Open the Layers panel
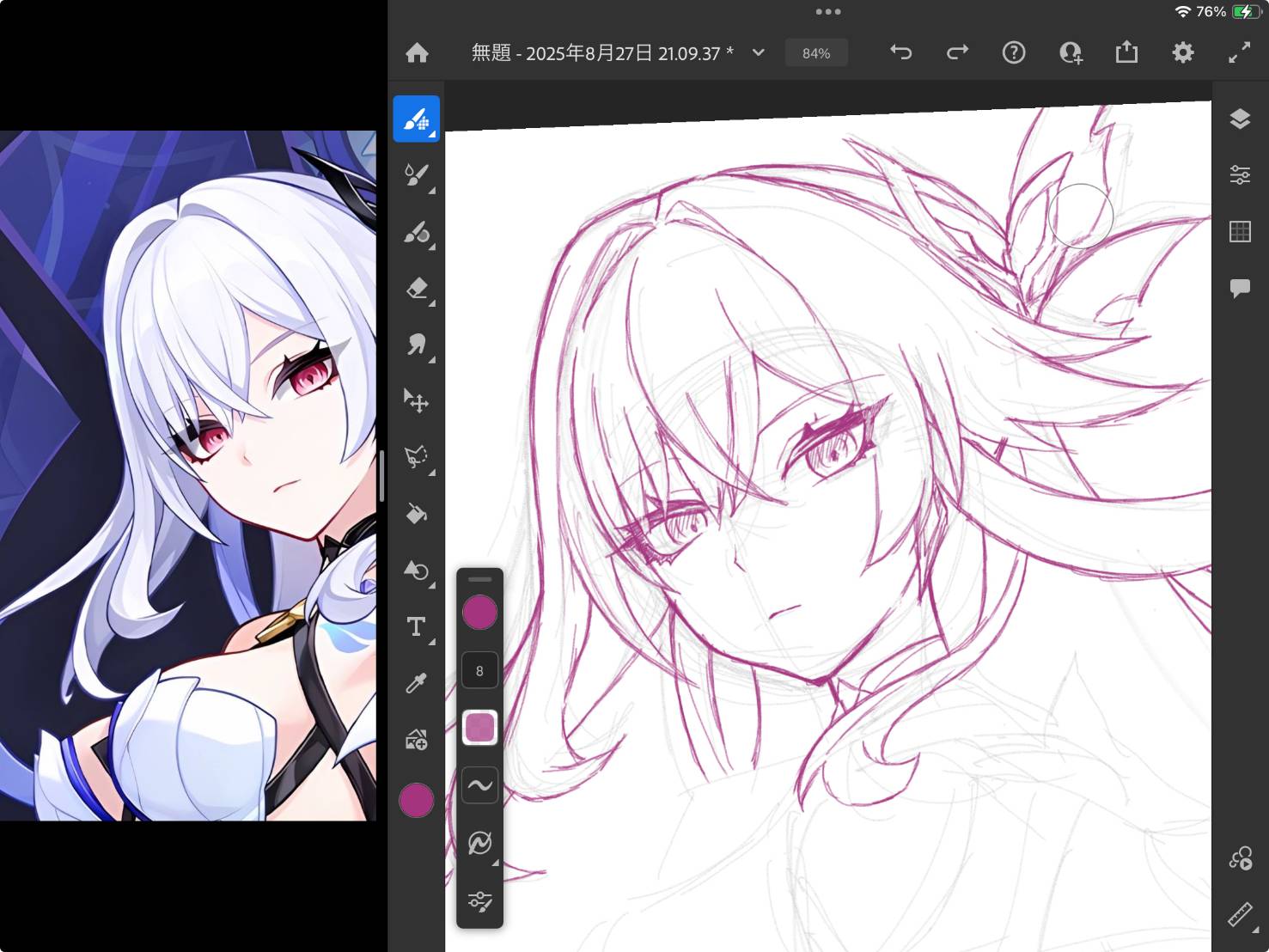 (1241, 119)
